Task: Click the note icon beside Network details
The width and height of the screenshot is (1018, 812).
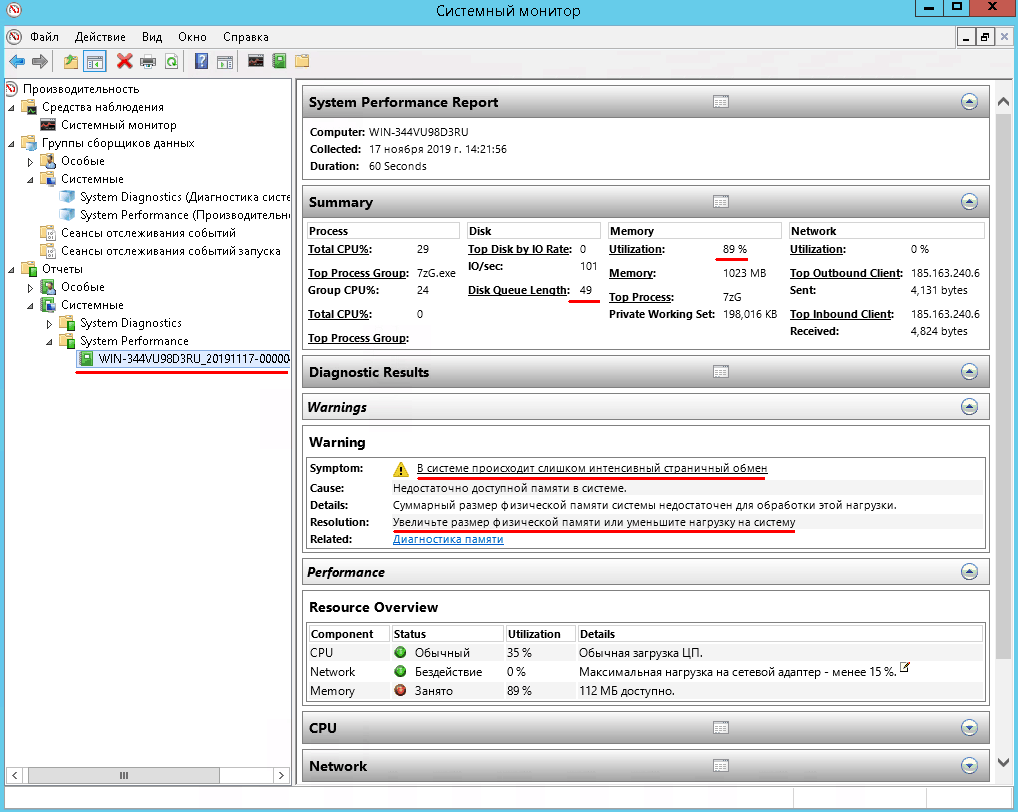Action: point(905,668)
